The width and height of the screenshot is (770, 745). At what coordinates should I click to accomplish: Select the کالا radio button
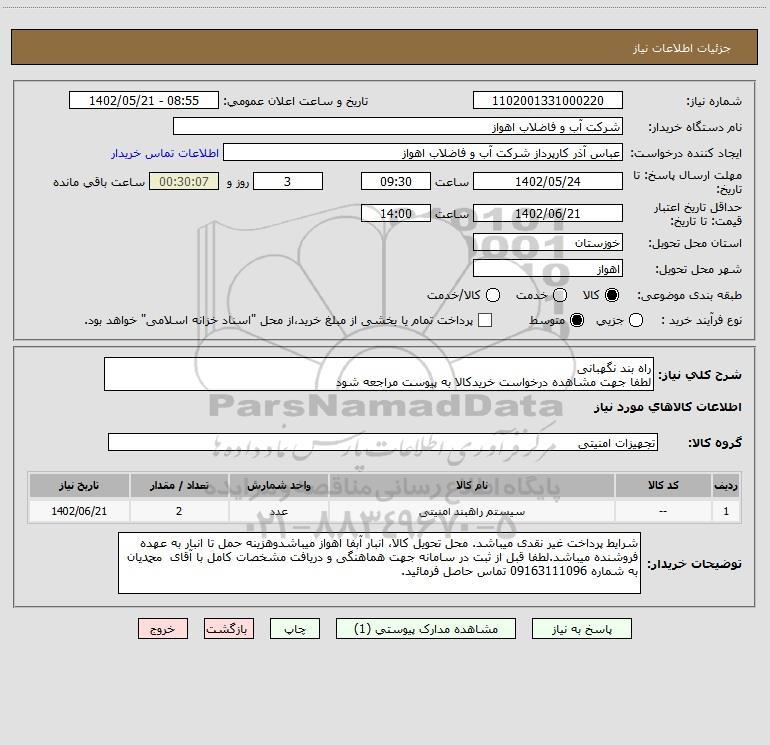[612, 295]
